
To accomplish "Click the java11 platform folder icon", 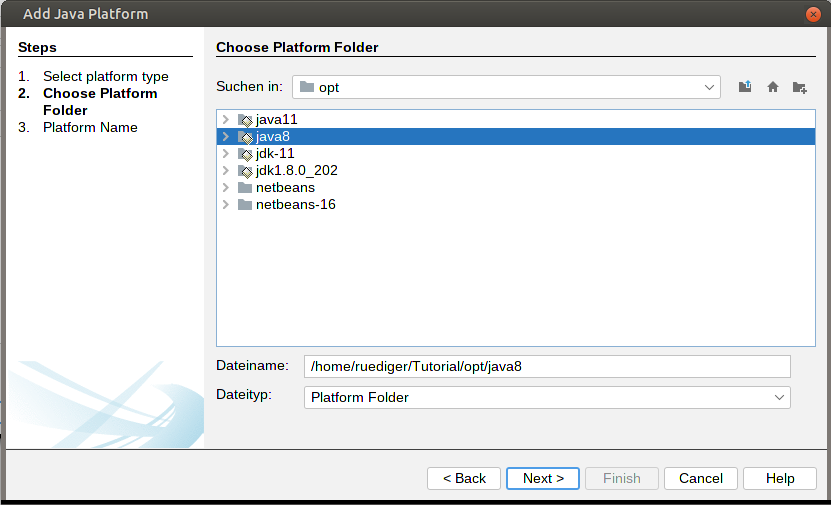I will click(245, 120).
